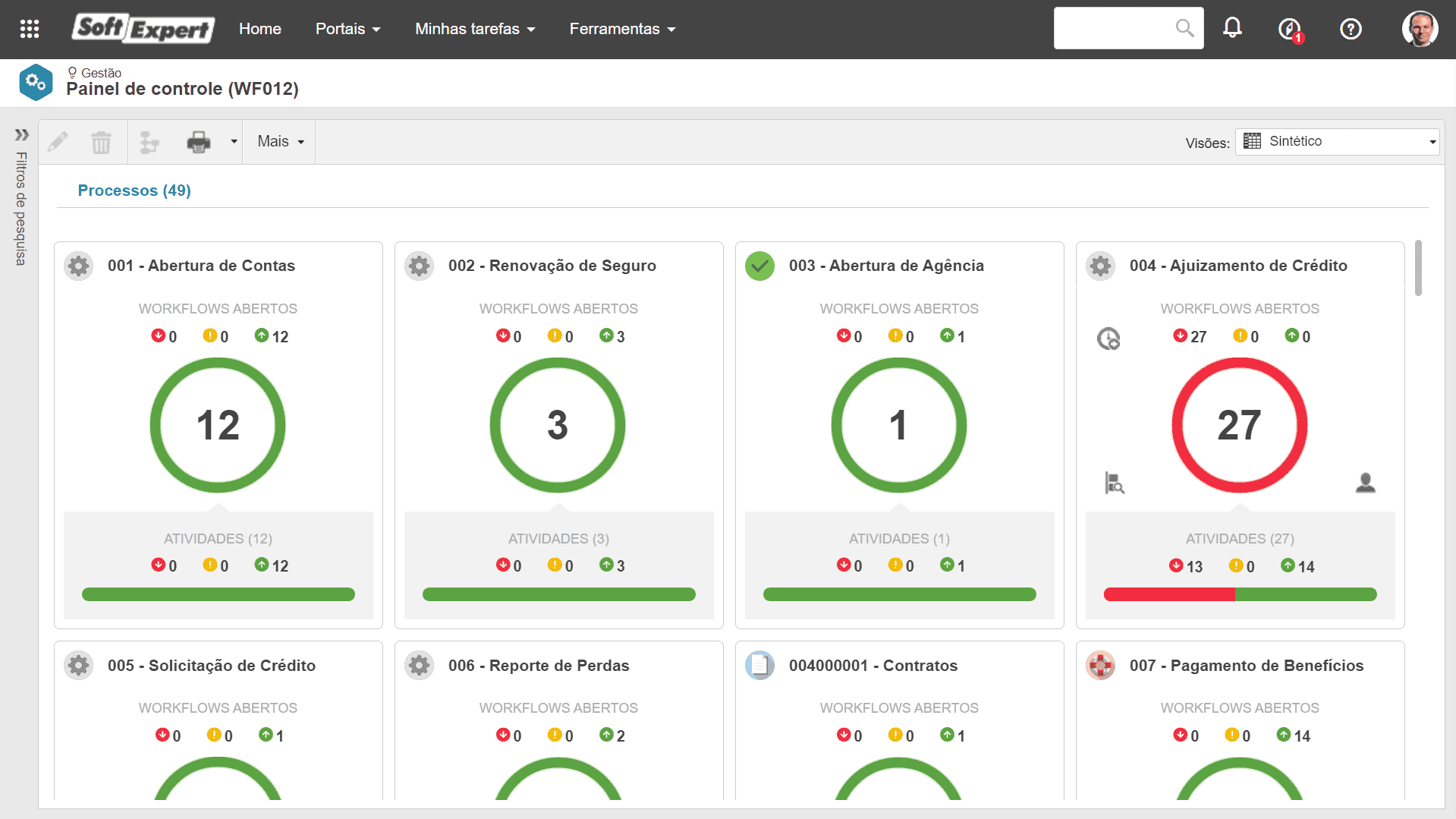Open title 002 - Renovação de Seguro
This screenshot has height=819, width=1456.
click(x=552, y=266)
